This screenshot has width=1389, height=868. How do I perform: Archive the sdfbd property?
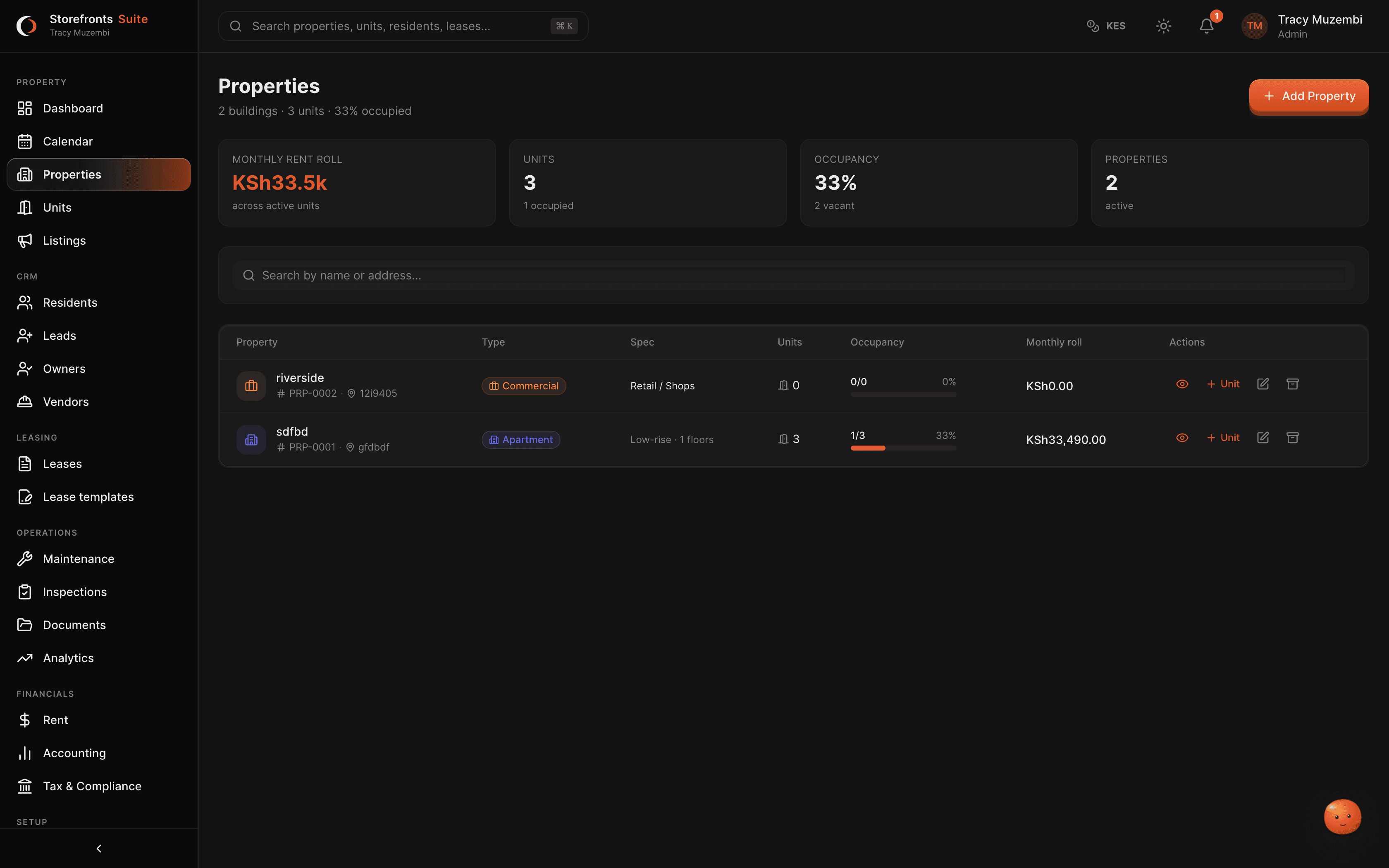click(1293, 437)
